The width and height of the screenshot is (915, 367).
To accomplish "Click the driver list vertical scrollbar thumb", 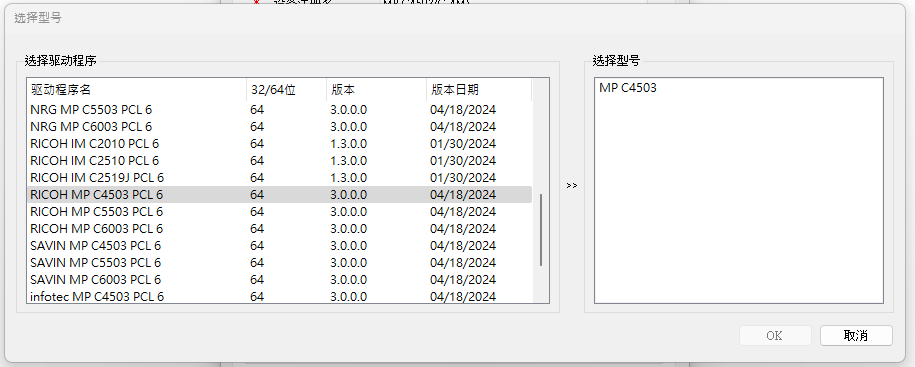I will click(x=541, y=230).
